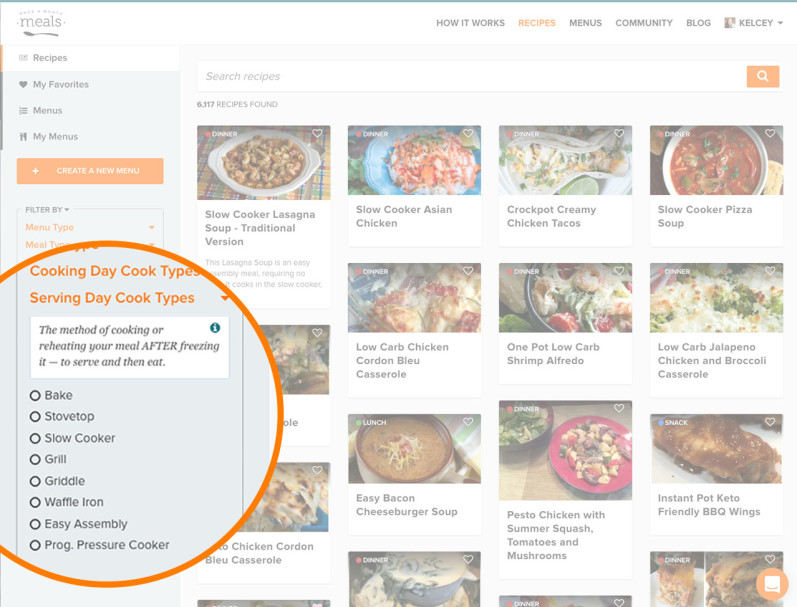Open How It Works page

tap(470, 23)
